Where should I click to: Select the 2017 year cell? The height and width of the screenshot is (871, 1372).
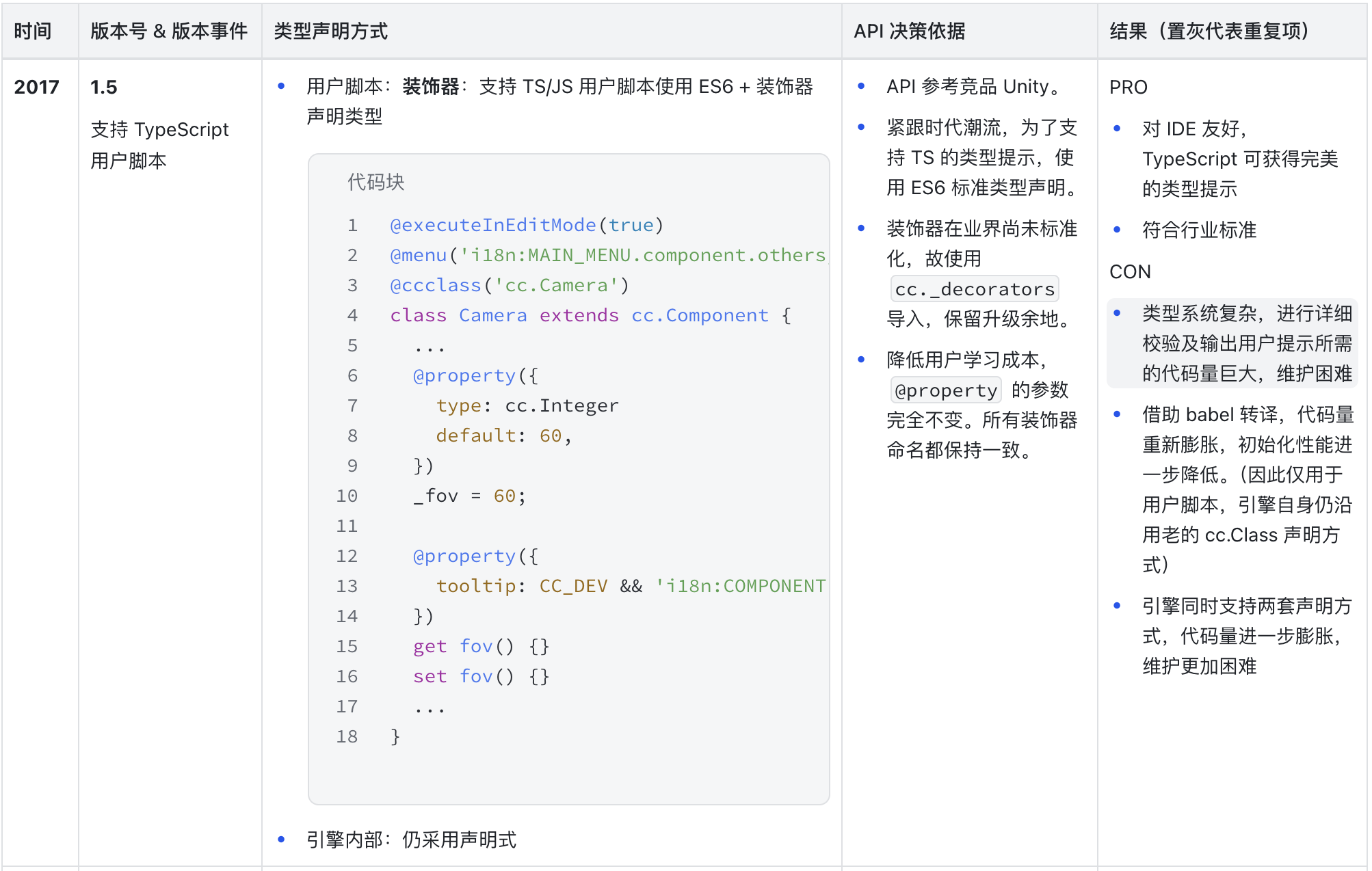(x=37, y=87)
